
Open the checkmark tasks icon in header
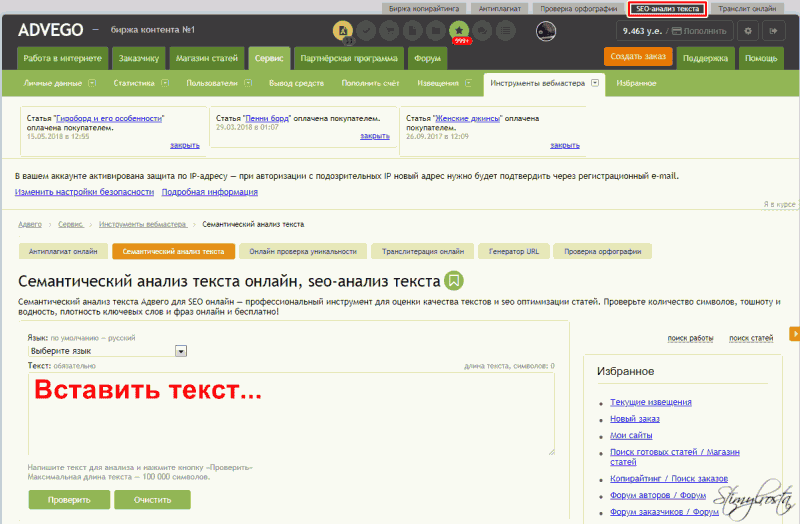366,31
